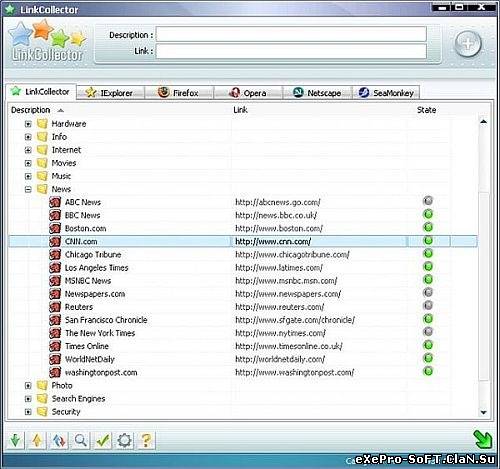Click the gray state indicator for Reuters
Image resolution: width=500 pixels, height=469 pixels.
pyautogui.click(x=428, y=306)
